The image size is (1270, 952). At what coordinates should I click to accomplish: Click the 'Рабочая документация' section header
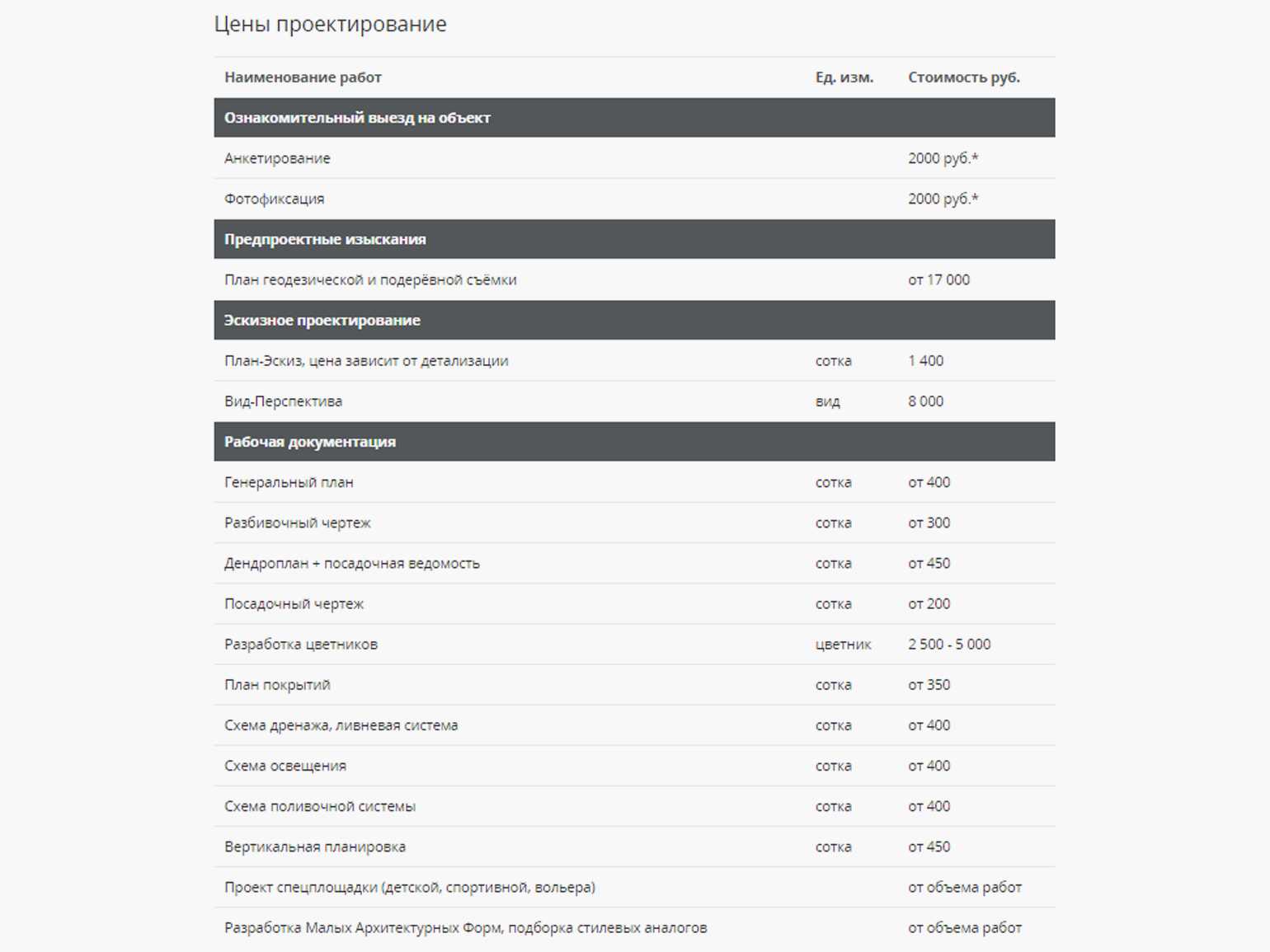click(x=310, y=442)
